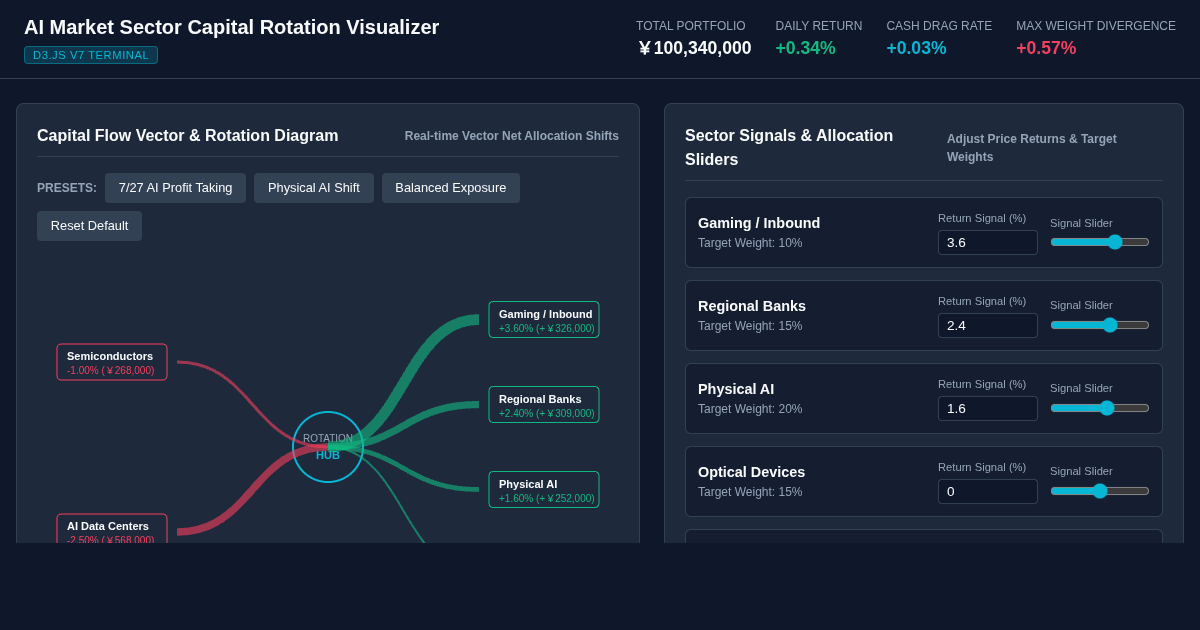Select the Balanced Exposure preset
Image resolution: width=1200 pixels, height=630 pixels.
451,188
